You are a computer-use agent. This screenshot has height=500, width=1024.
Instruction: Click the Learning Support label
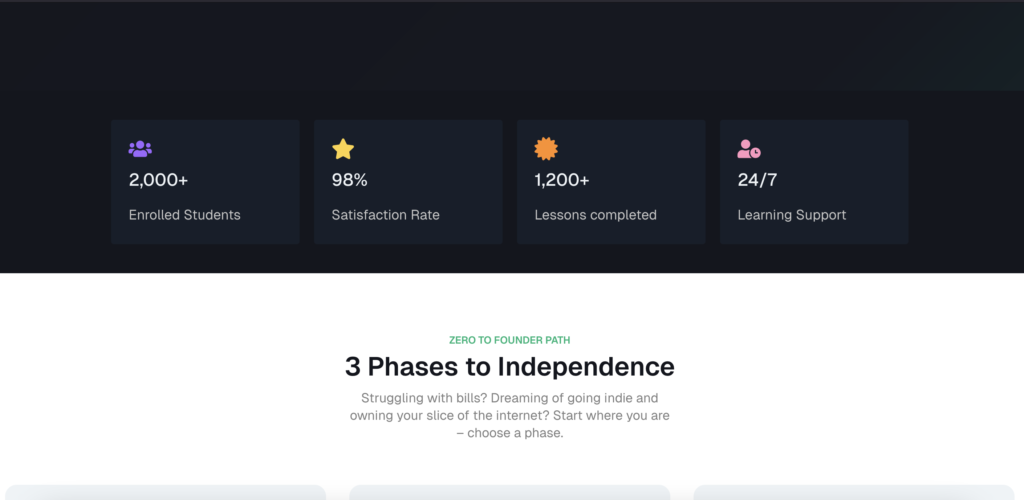pos(792,215)
